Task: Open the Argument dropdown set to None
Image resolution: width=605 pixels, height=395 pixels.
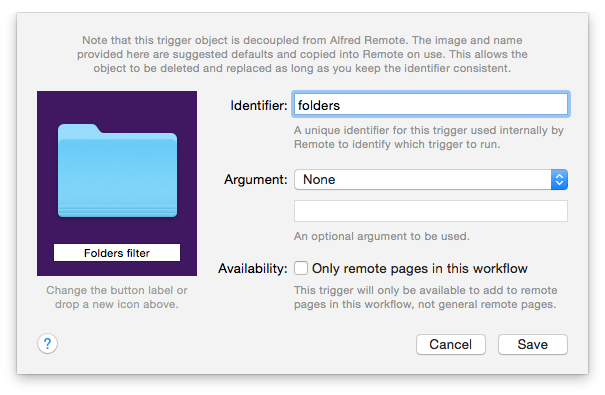Action: pyautogui.click(x=431, y=179)
